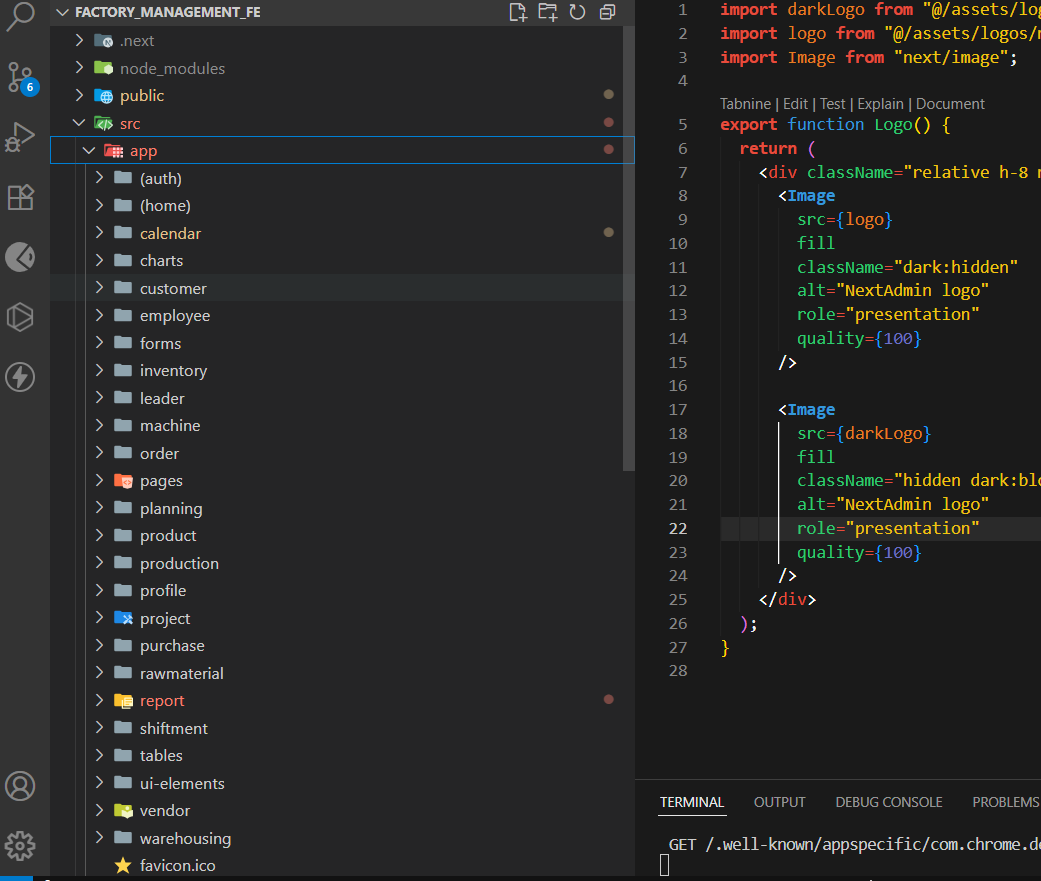
Task: Open the lightning bolt activity bar icon
Action: pyautogui.click(x=20, y=377)
